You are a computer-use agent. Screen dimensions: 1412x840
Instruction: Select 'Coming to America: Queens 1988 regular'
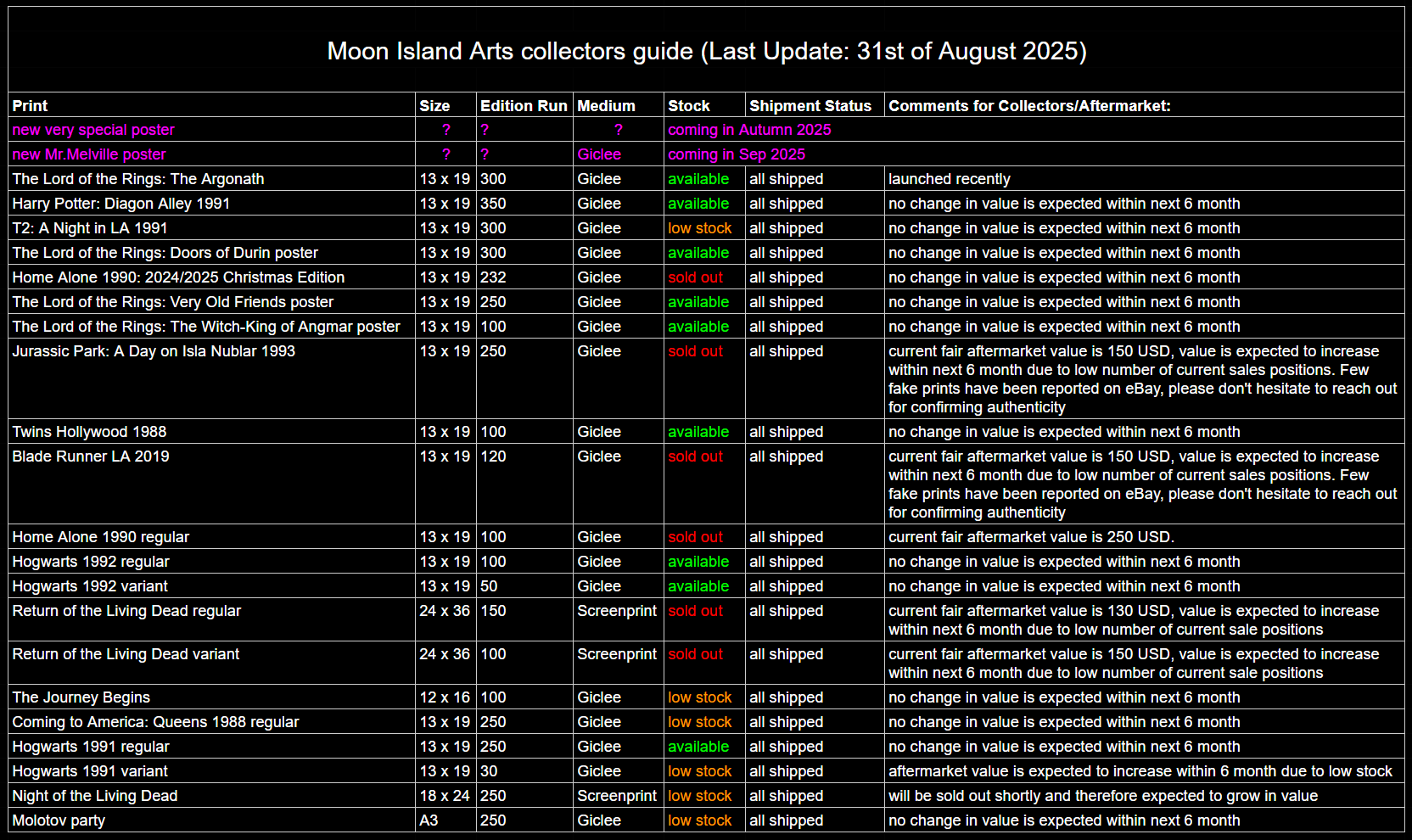click(x=155, y=722)
